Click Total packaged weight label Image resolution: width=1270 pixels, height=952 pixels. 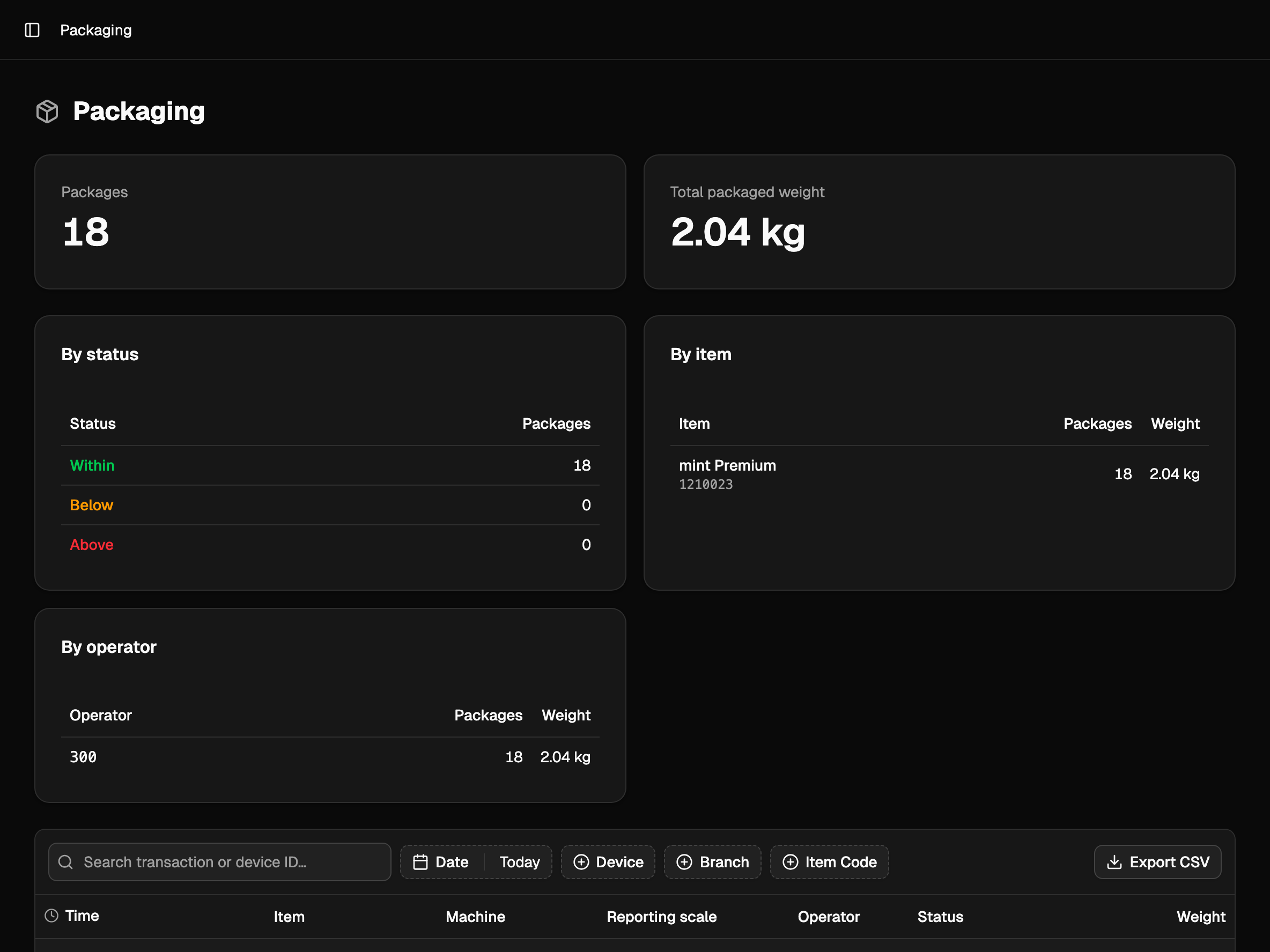tap(747, 192)
